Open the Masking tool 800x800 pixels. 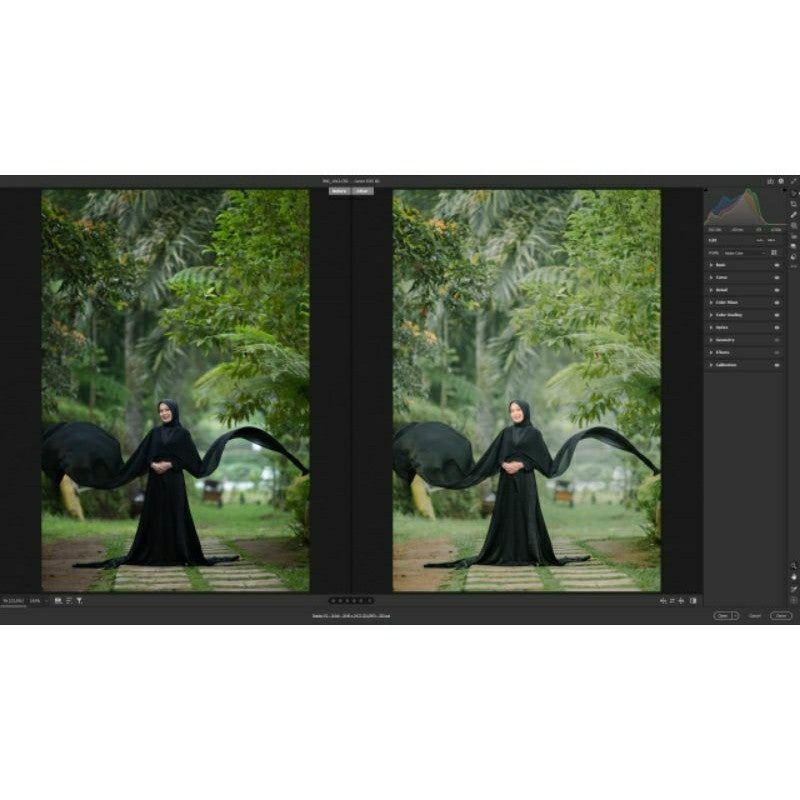coord(794,225)
